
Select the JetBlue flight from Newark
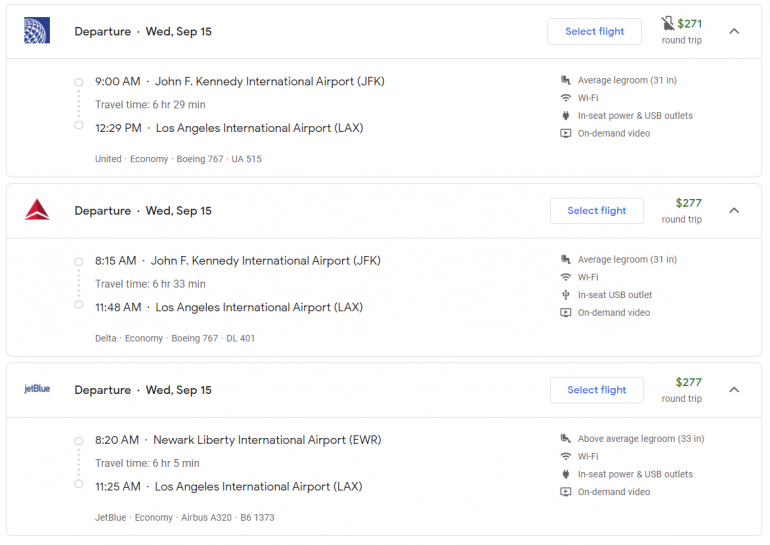click(596, 389)
